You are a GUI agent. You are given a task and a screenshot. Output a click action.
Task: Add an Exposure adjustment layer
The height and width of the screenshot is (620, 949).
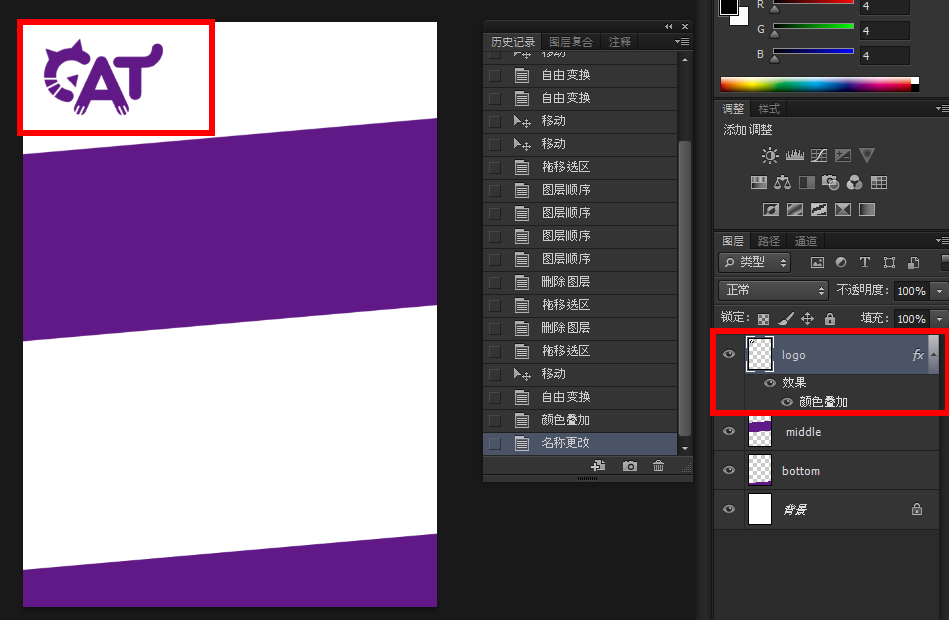click(842, 156)
